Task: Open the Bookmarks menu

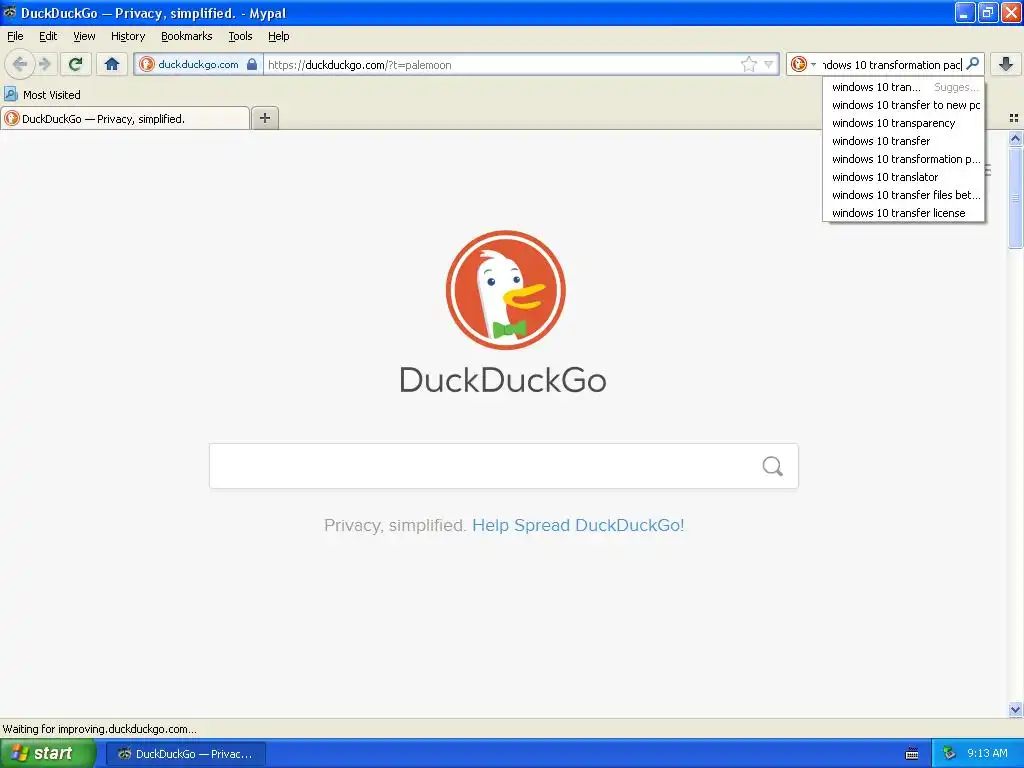Action: [x=187, y=36]
